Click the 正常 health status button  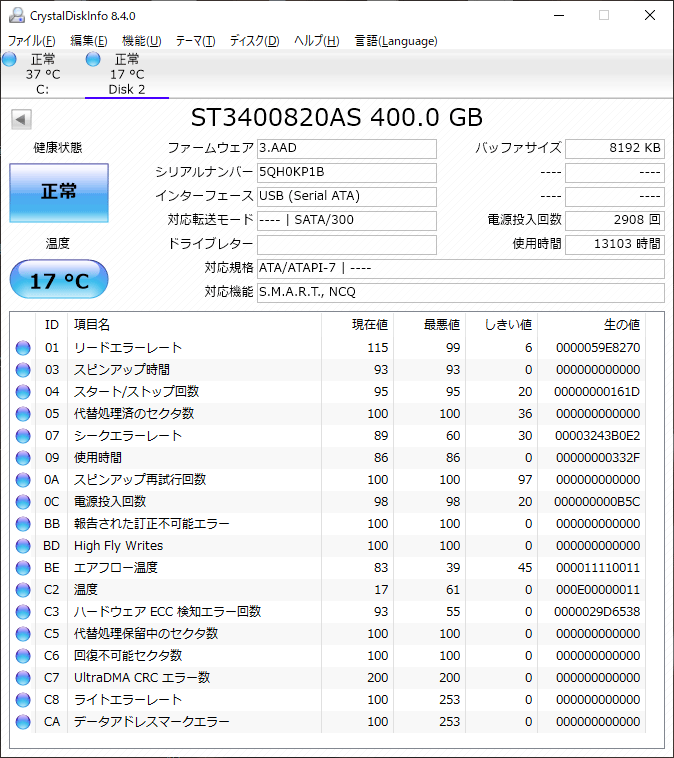tap(59, 192)
